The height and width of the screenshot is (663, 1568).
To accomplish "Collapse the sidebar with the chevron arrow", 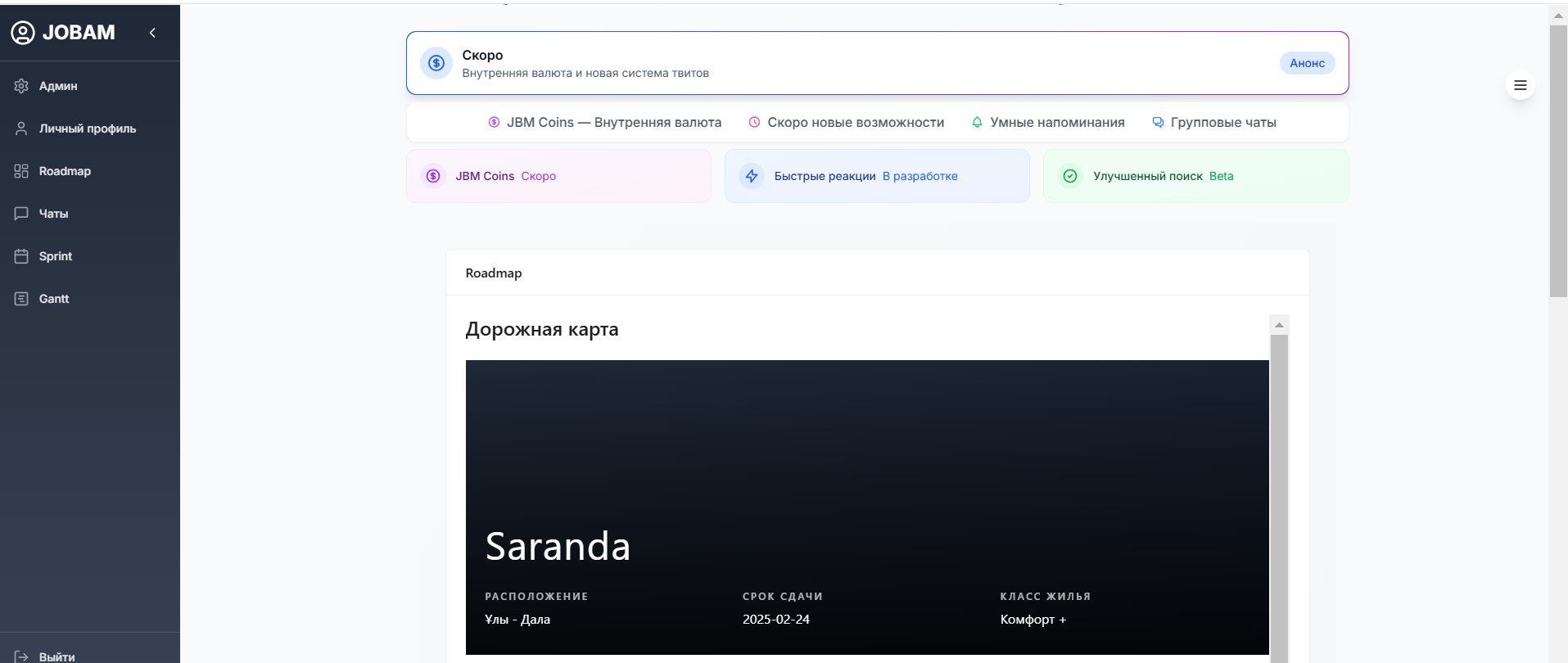I will click(x=152, y=33).
